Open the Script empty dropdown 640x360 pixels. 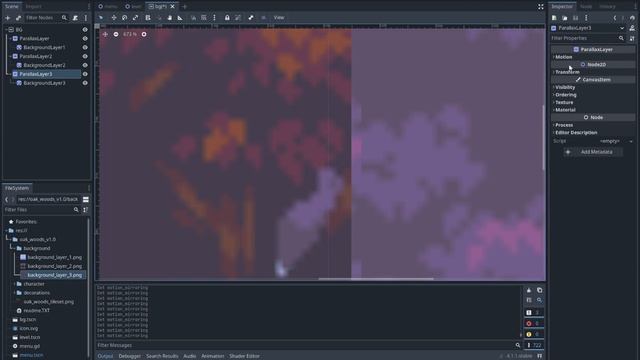pos(616,141)
